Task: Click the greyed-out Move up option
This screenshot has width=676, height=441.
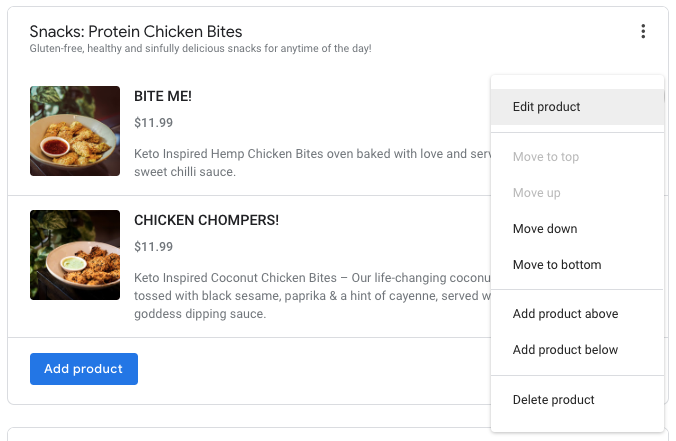Action: tap(536, 193)
